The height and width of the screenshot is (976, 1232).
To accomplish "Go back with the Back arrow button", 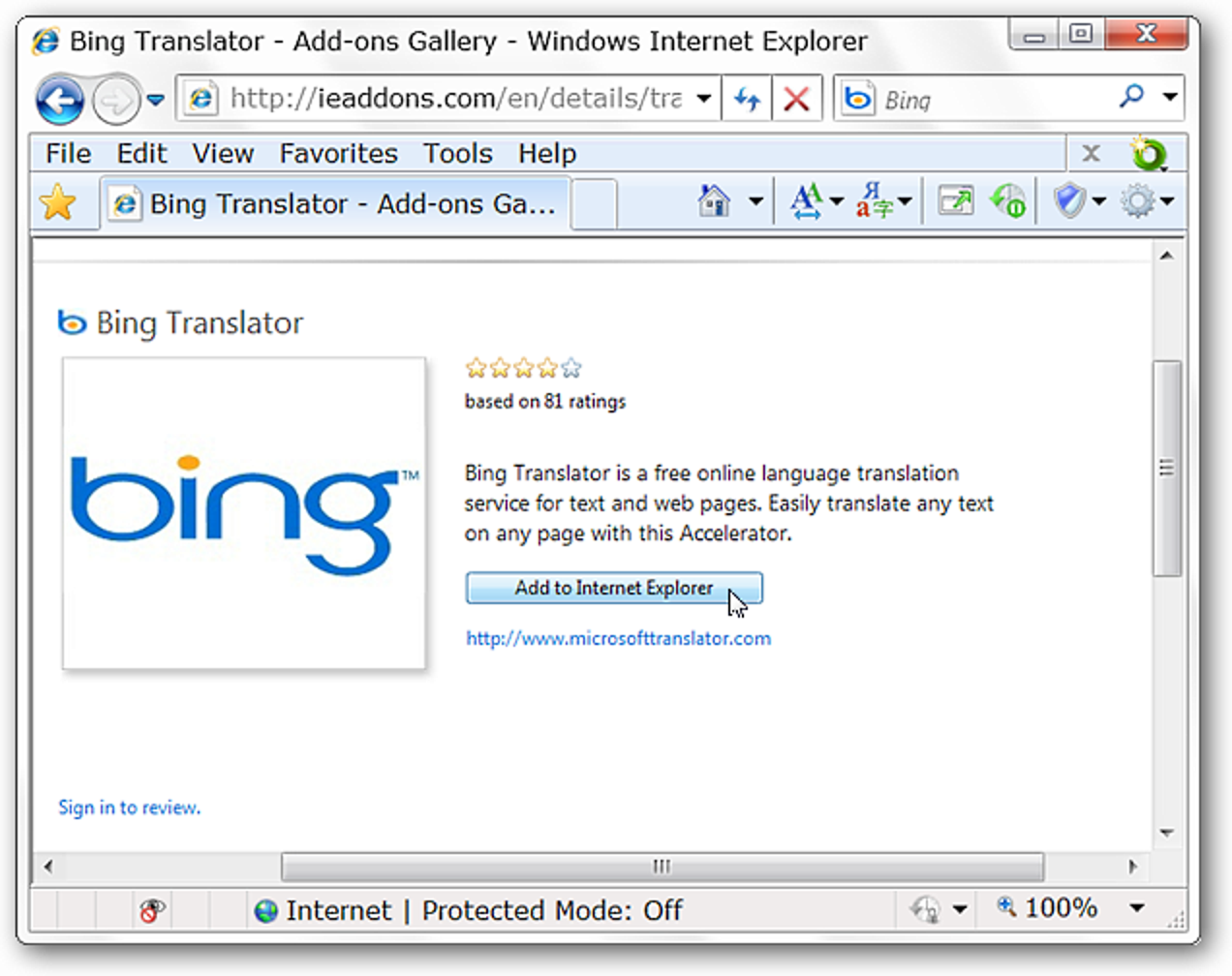I will pos(59,100).
